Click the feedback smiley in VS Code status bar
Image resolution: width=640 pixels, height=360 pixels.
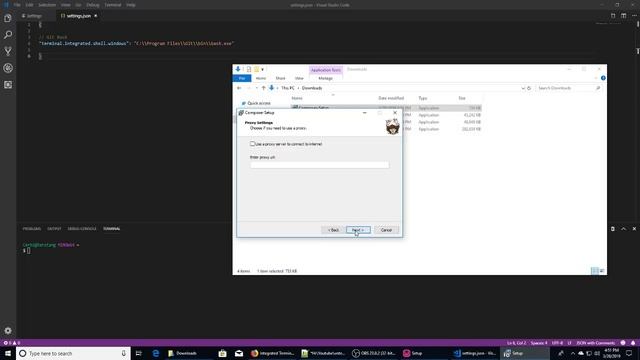(623, 343)
